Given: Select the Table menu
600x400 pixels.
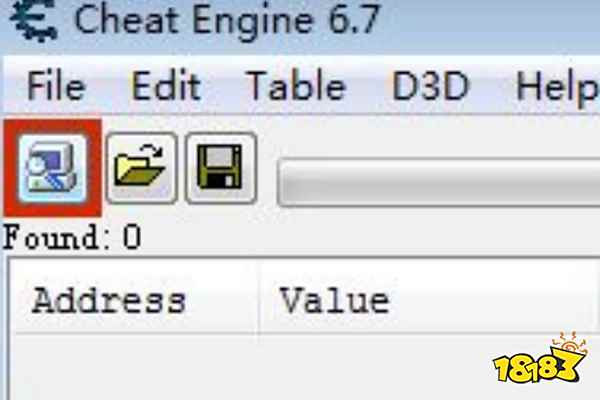Looking at the screenshot, I should pos(296,87).
